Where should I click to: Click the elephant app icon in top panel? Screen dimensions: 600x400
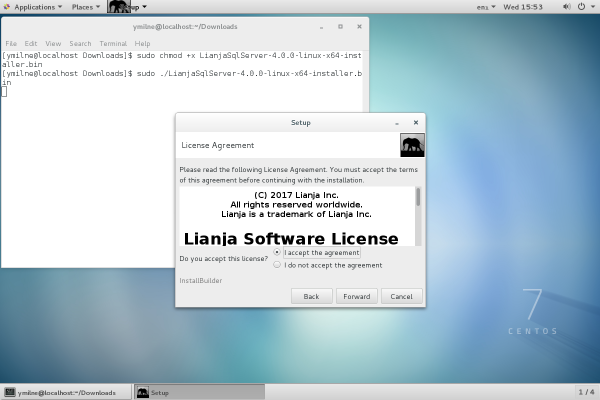pos(118,7)
